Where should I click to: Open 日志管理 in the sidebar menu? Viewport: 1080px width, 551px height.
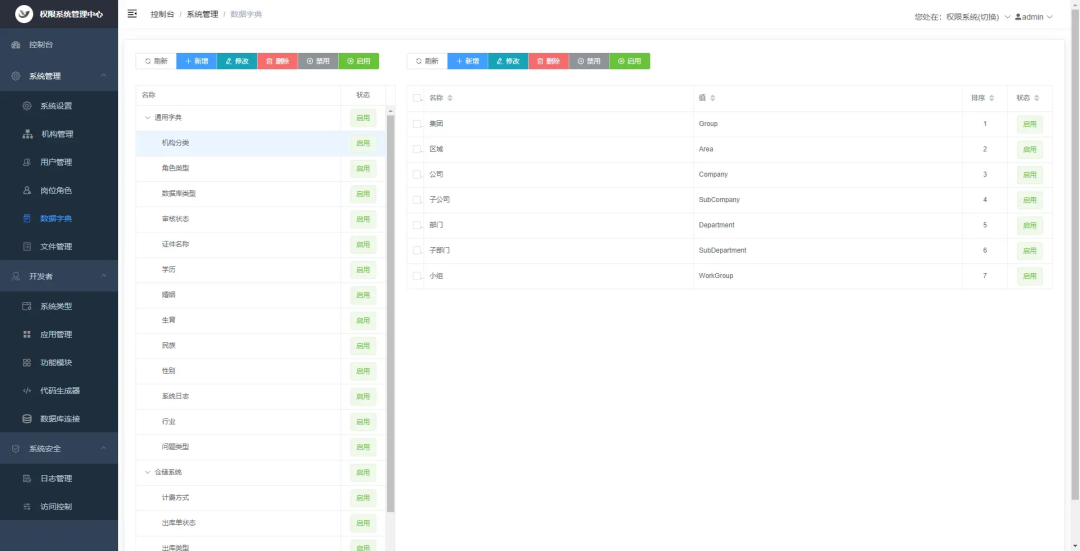point(59,479)
